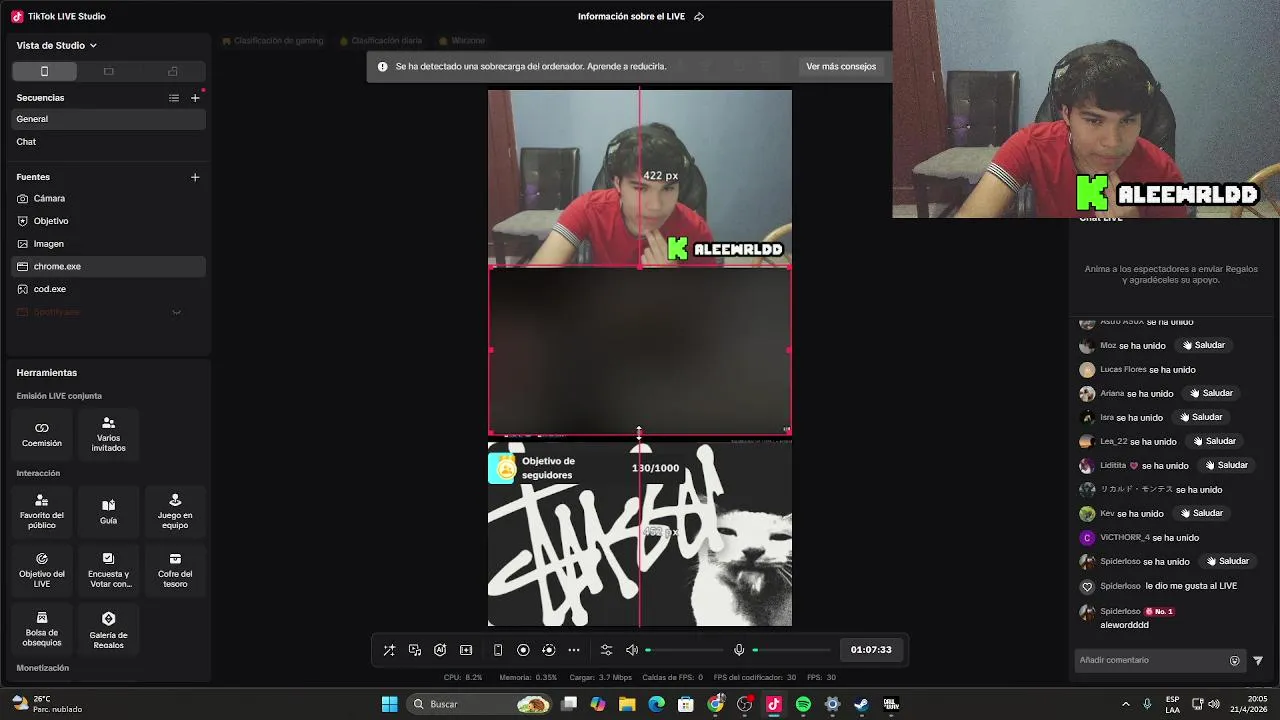This screenshot has width=1280, height=720.
Task: Select the Imagen source
Action: [108, 244]
